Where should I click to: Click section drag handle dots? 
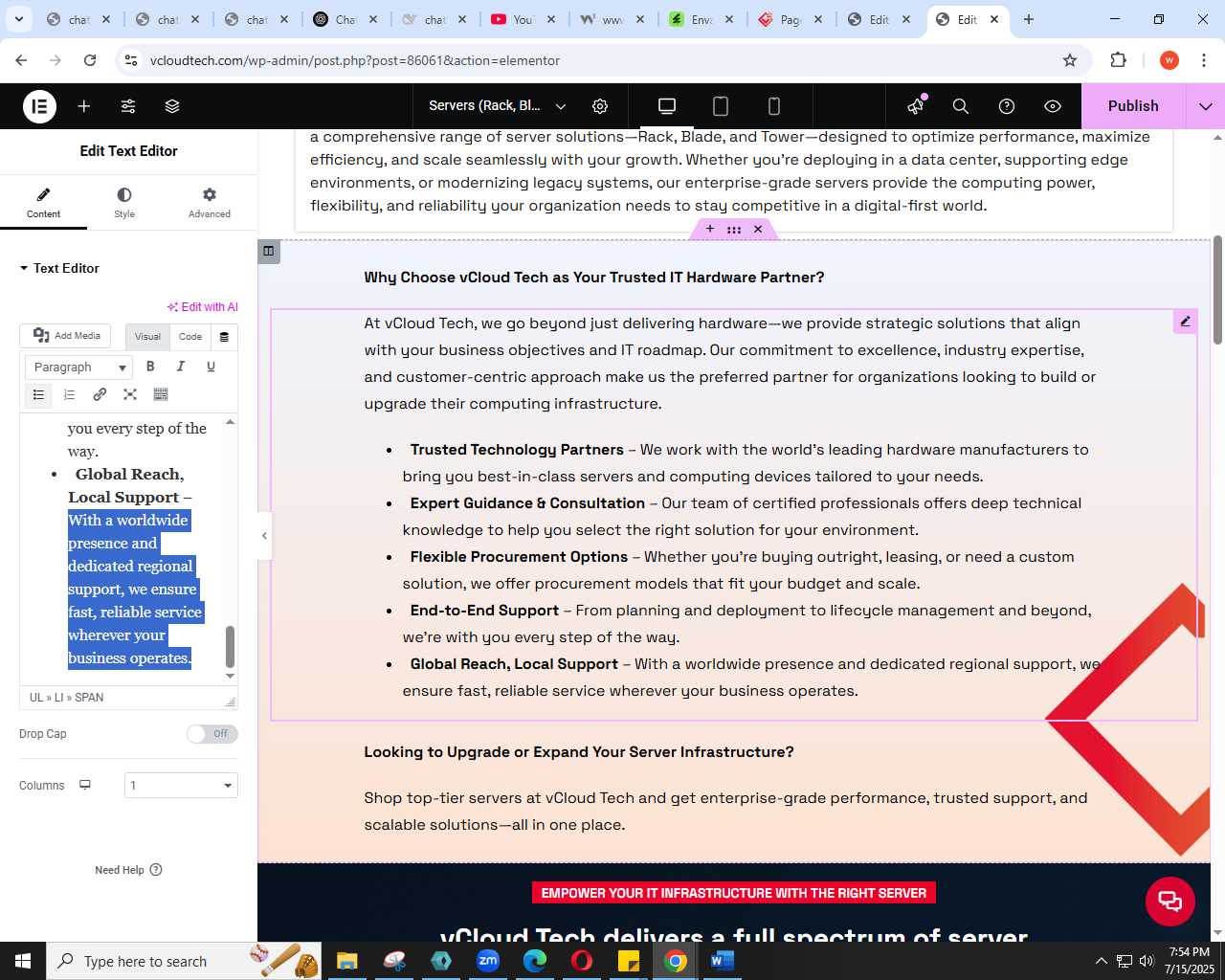734,229
